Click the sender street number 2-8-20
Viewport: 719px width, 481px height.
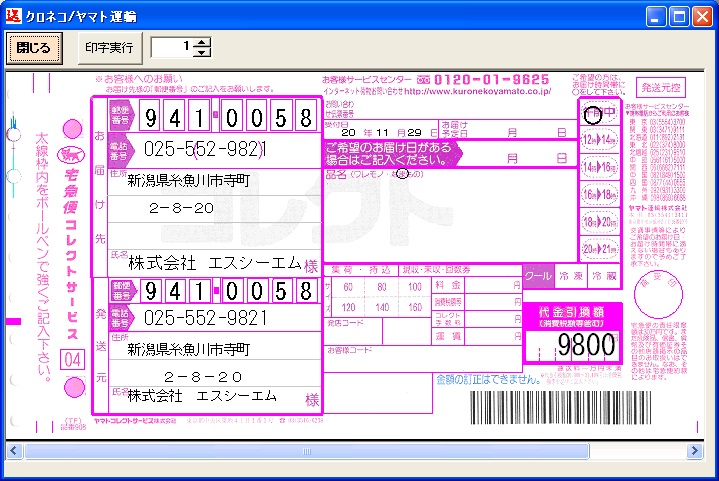pyautogui.click(x=203, y=377)
